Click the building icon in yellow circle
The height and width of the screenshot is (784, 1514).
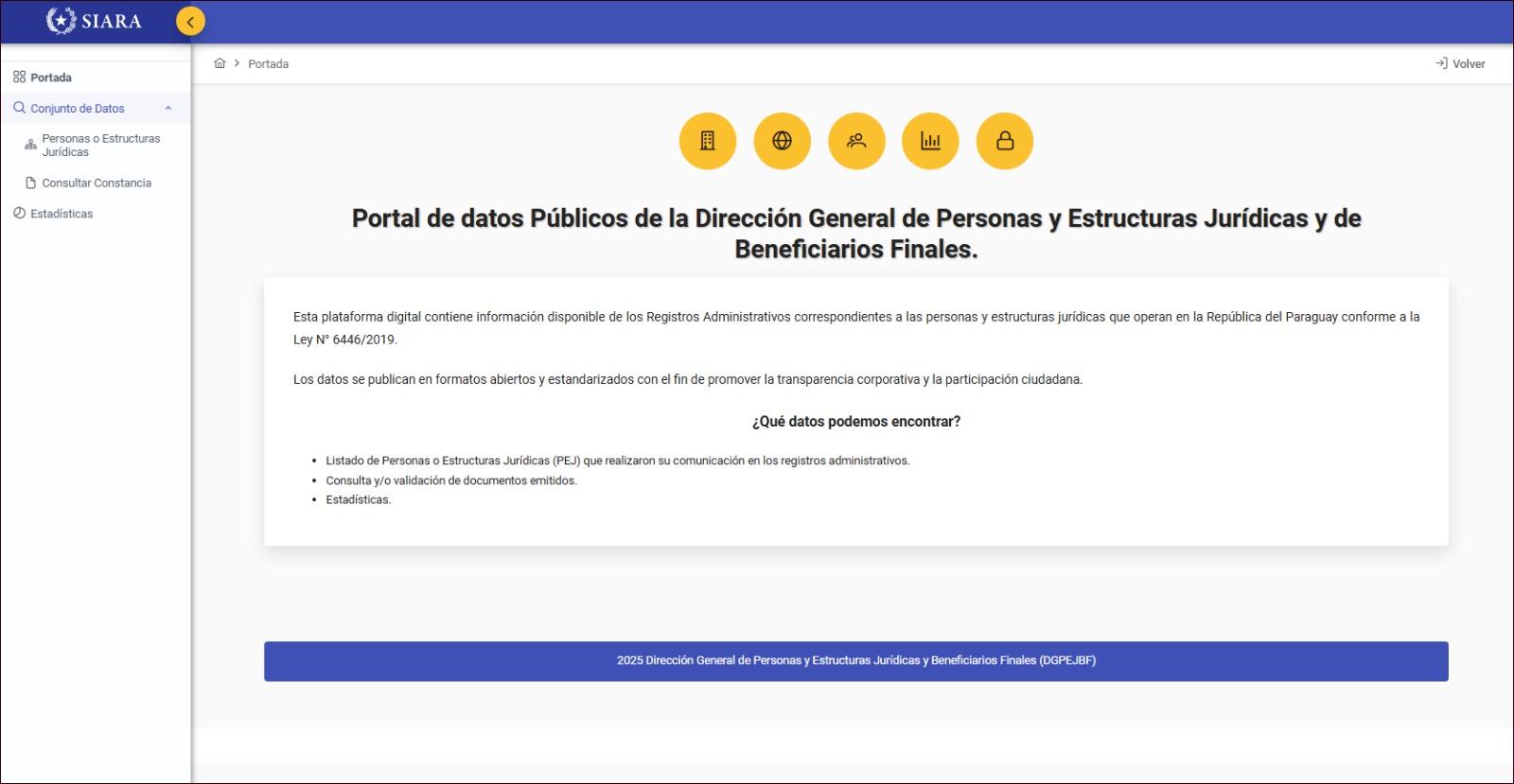coord(707,141)
